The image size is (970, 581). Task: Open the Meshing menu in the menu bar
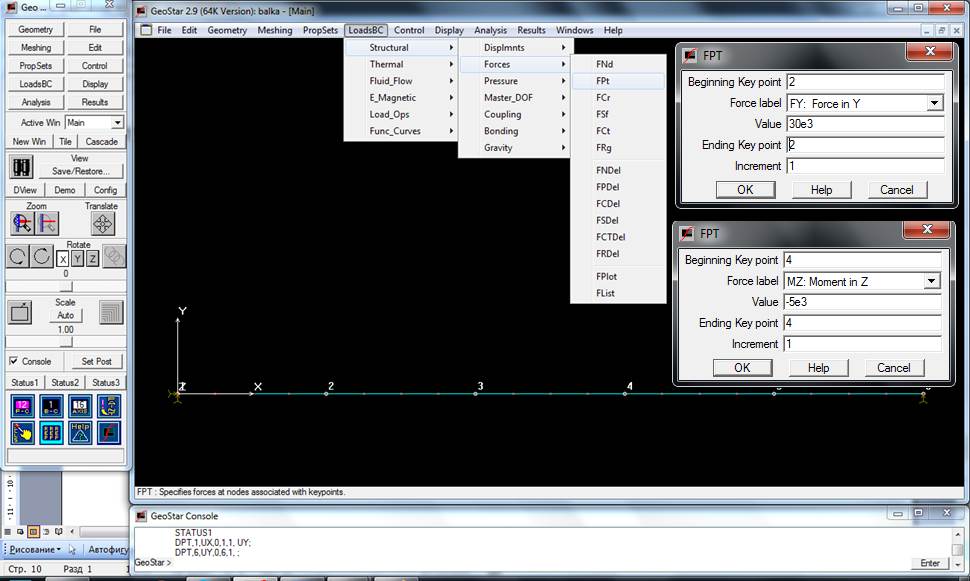point(275,30)
